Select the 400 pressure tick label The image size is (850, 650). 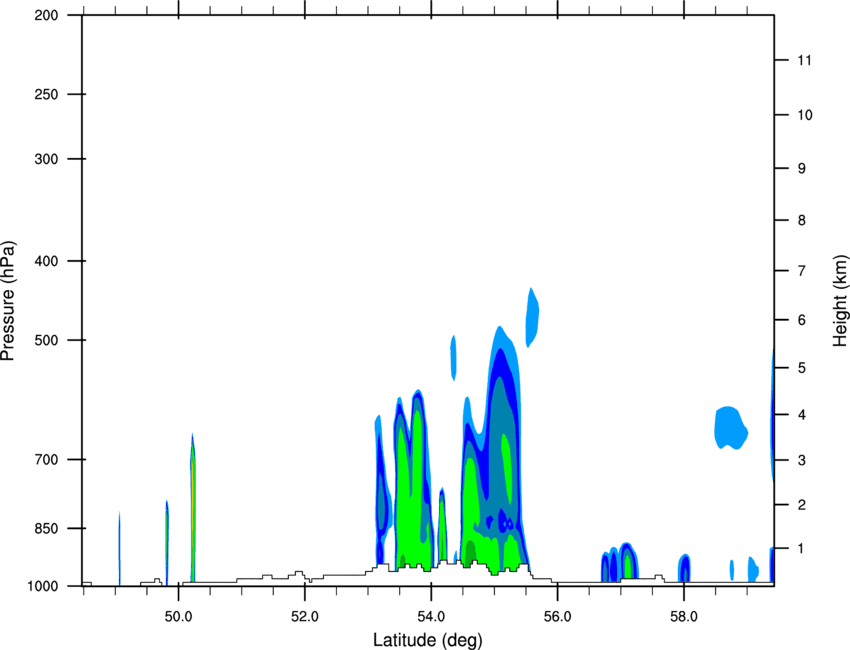(46, 261)
